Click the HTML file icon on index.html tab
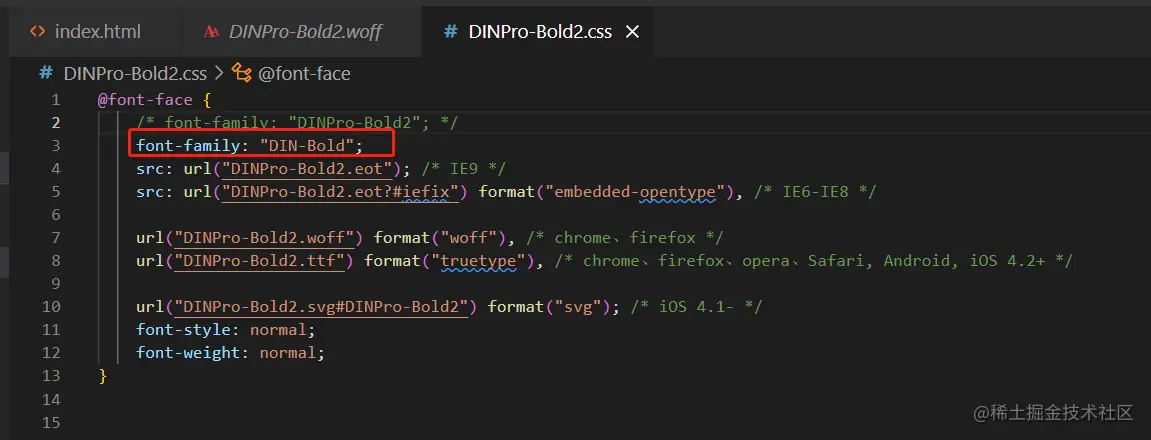1151x440 pixels. [37, 32]
